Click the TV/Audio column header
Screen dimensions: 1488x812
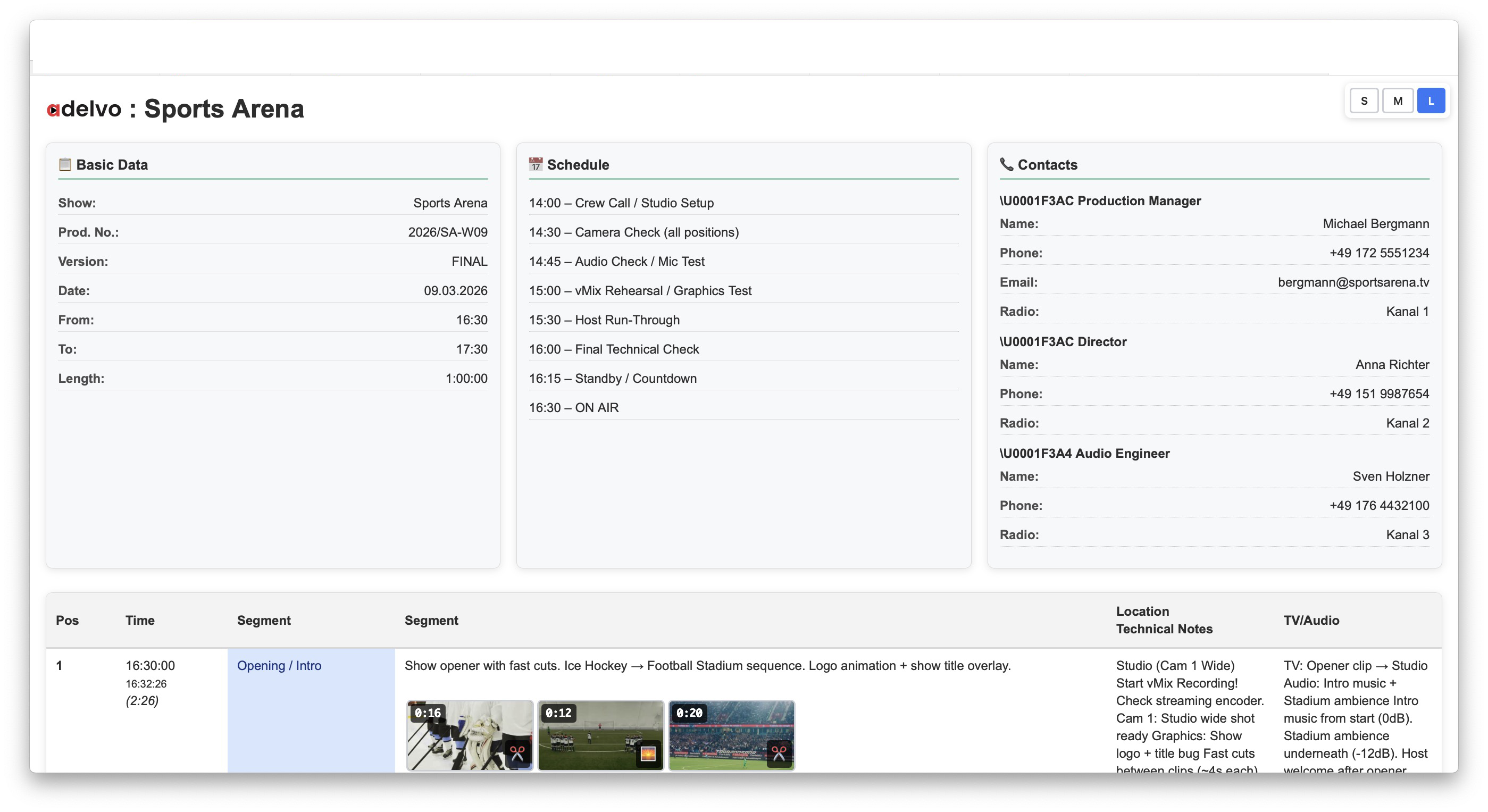pos(1311,620)
